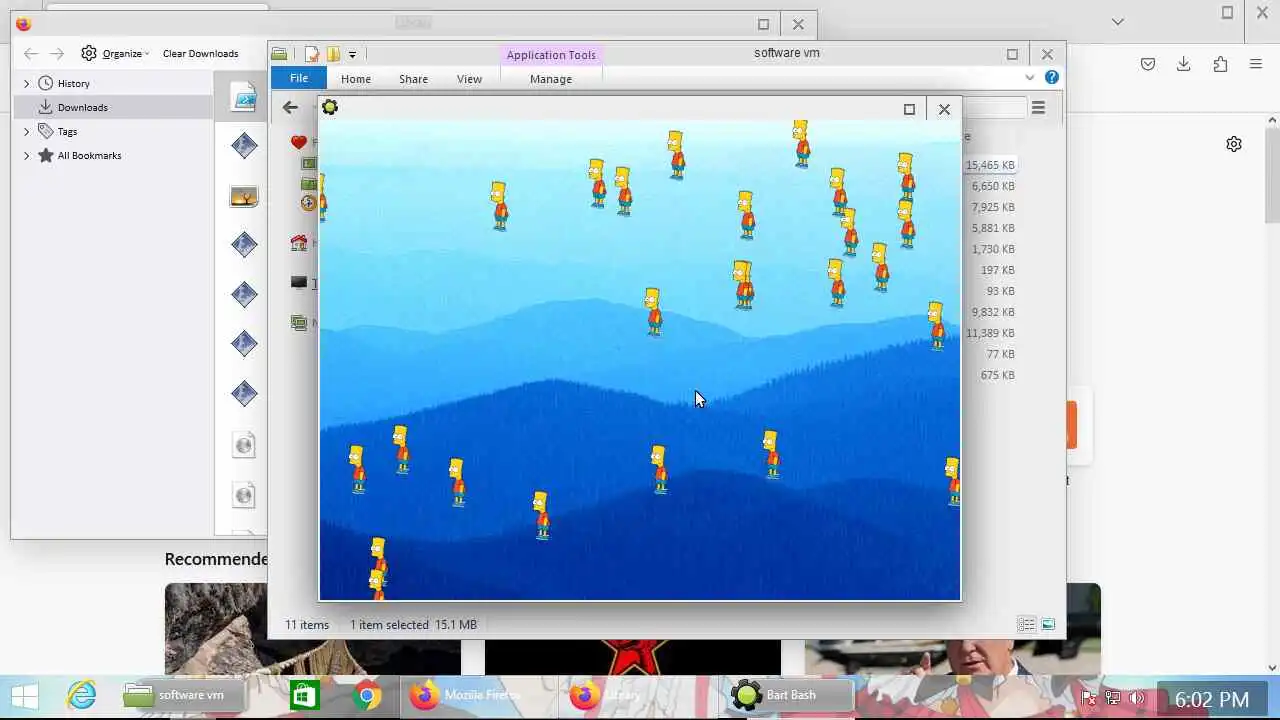This screenshot has width=1280, height=720.
Task: Open the Home ribbon tab
Action: (x=355, y=79)
